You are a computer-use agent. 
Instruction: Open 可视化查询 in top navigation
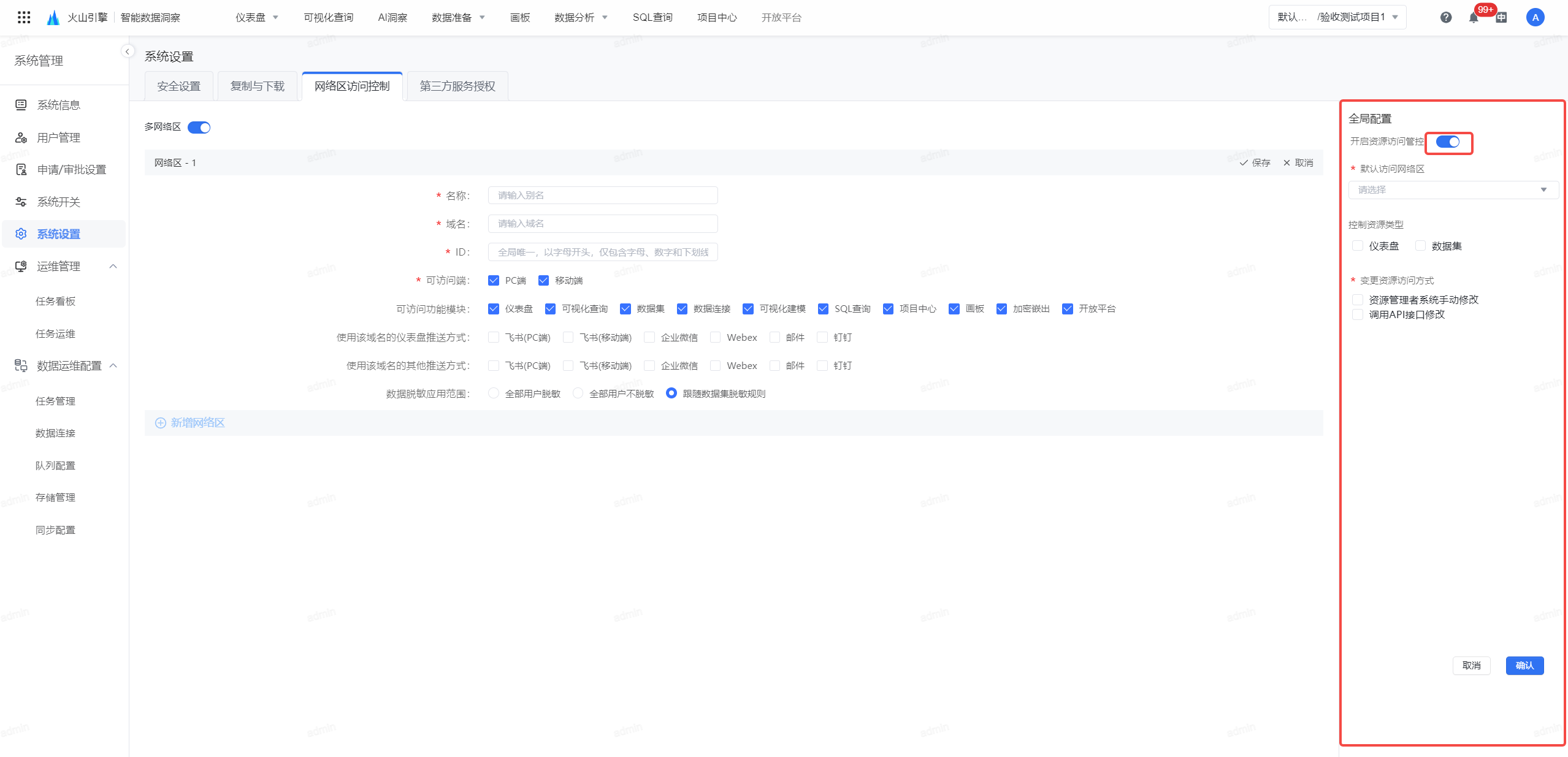click(329, 17)
